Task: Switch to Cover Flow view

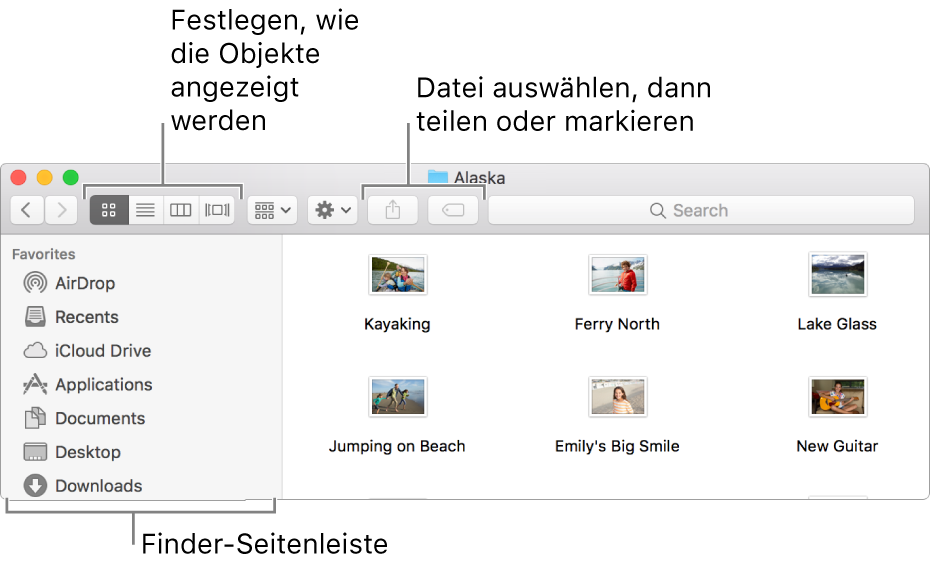Action: point(217,210)
